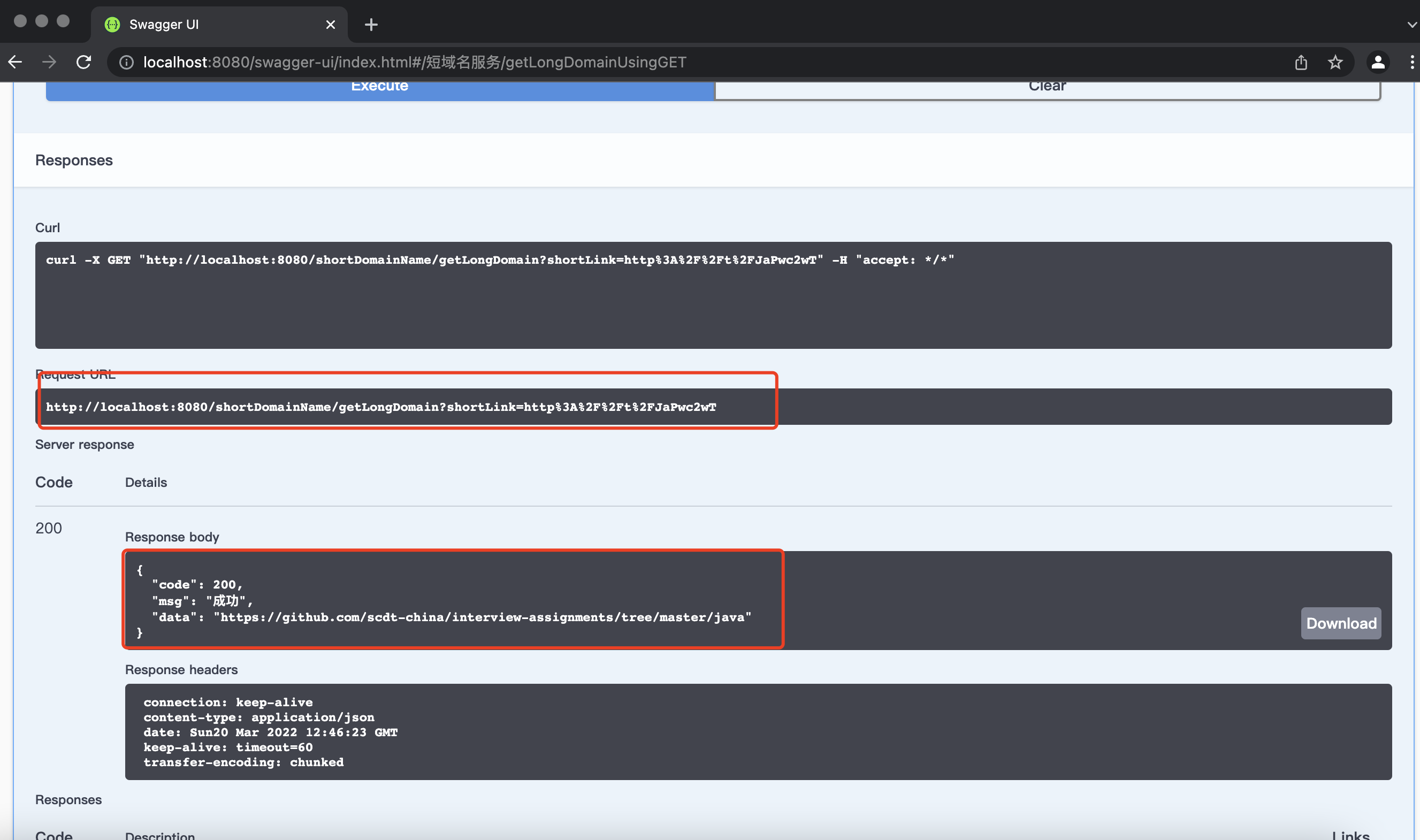This screenshot has width=1420, height=840.
Task: Click the address bar URL field
Action: pyautogui.click(x=414, y=62)
